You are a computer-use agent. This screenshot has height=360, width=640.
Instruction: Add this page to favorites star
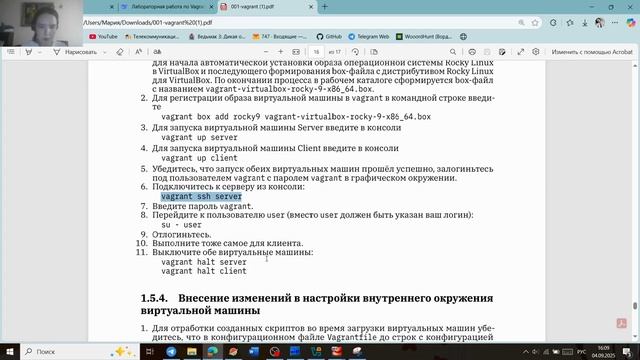535,23
